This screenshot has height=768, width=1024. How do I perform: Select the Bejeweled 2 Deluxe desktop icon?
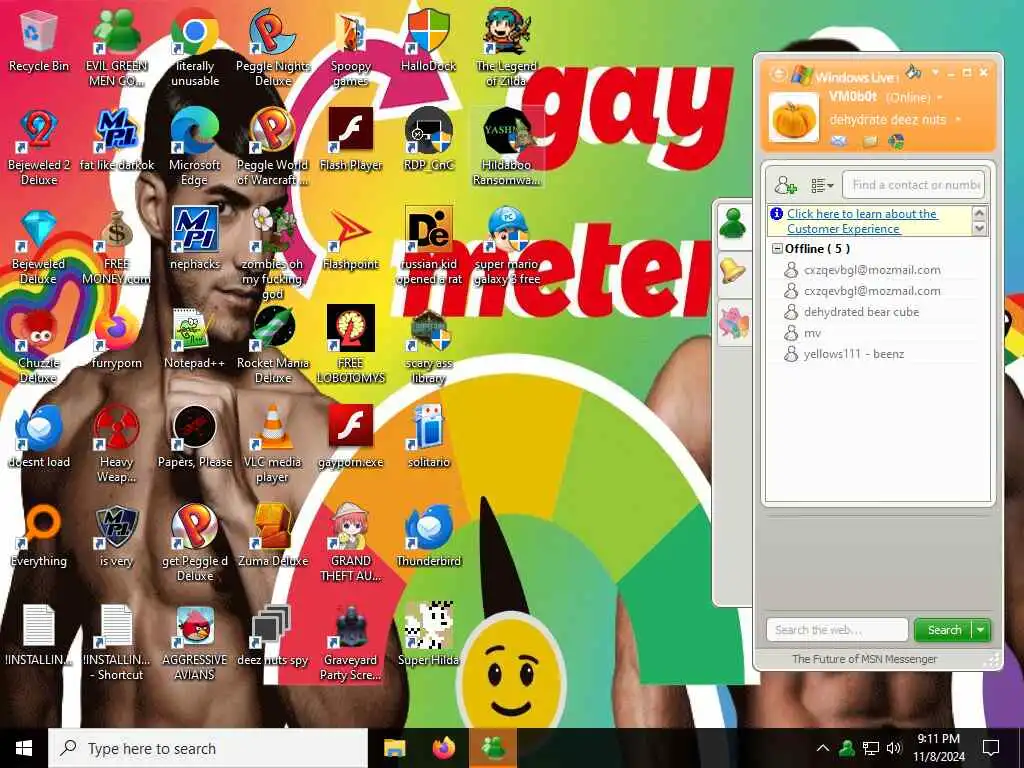tap(39, 147)
